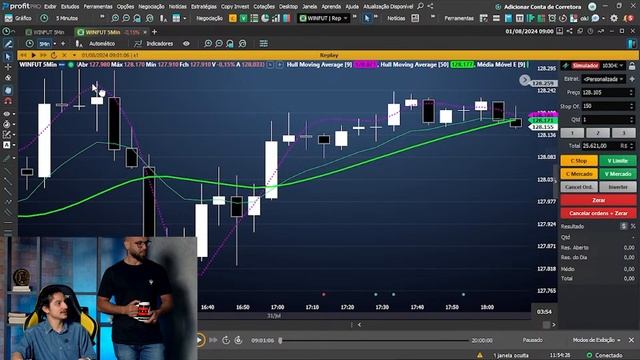Click the orange C buy icon in Negociação toolbar

pos(233,18)
